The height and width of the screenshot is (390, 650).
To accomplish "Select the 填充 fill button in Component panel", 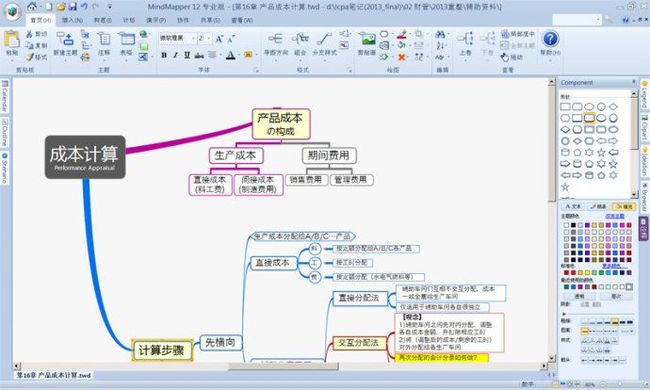I will 624,206.
